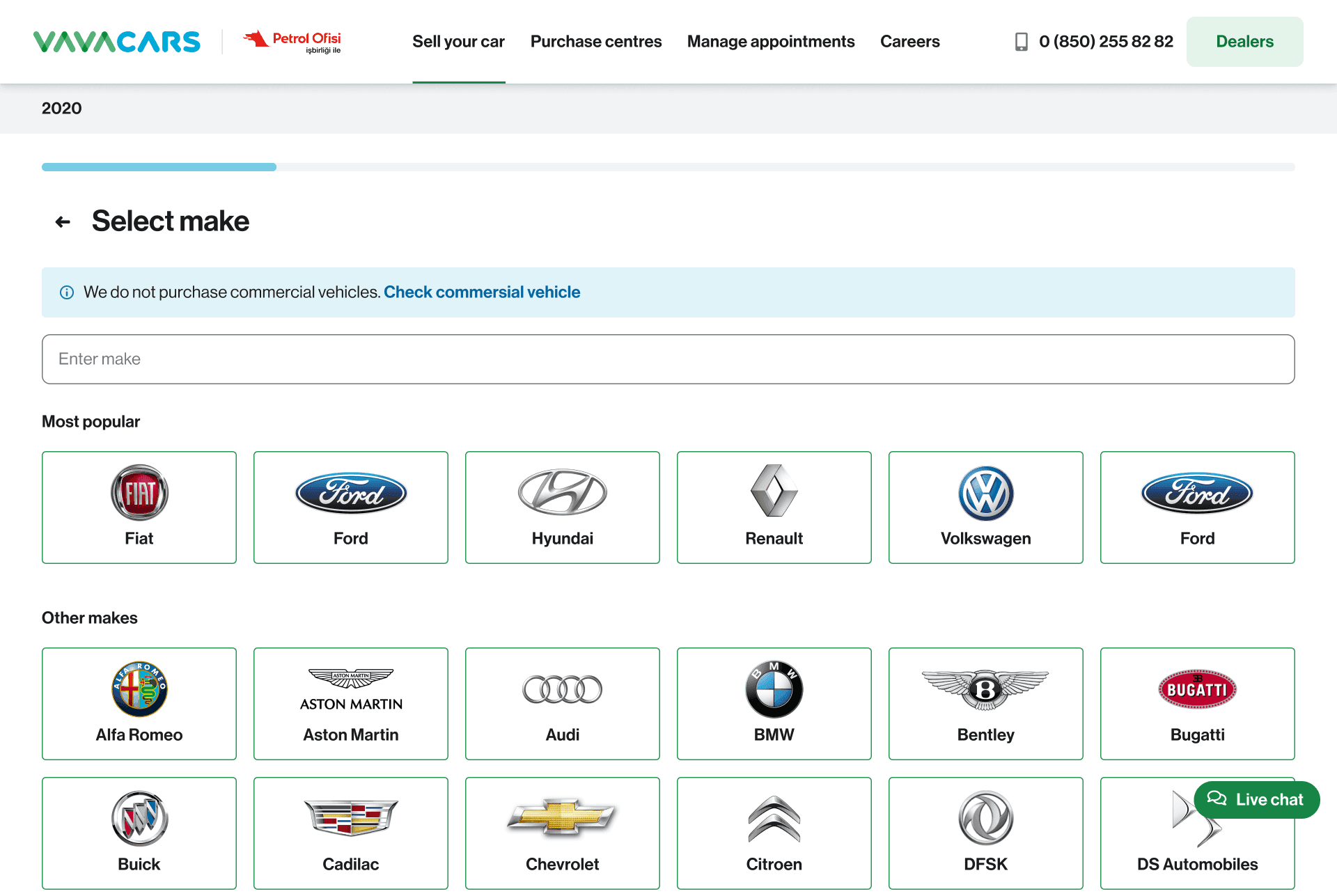This screenshot has height=896, width=1337.
Task: Open the Check commersial vehicle link
Action: tap(482, 292)
